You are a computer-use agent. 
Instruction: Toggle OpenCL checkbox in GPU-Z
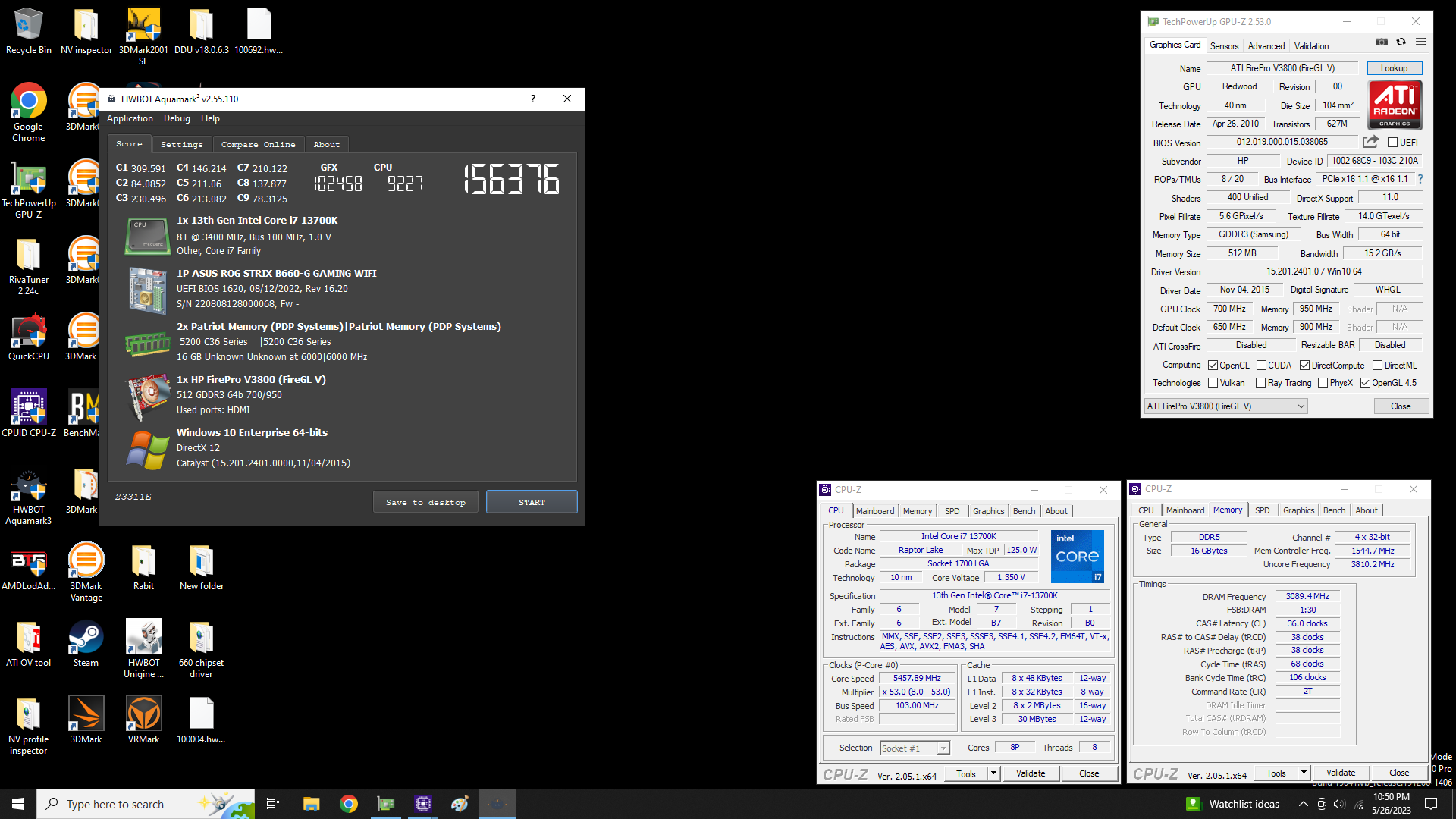(1213, 366)
